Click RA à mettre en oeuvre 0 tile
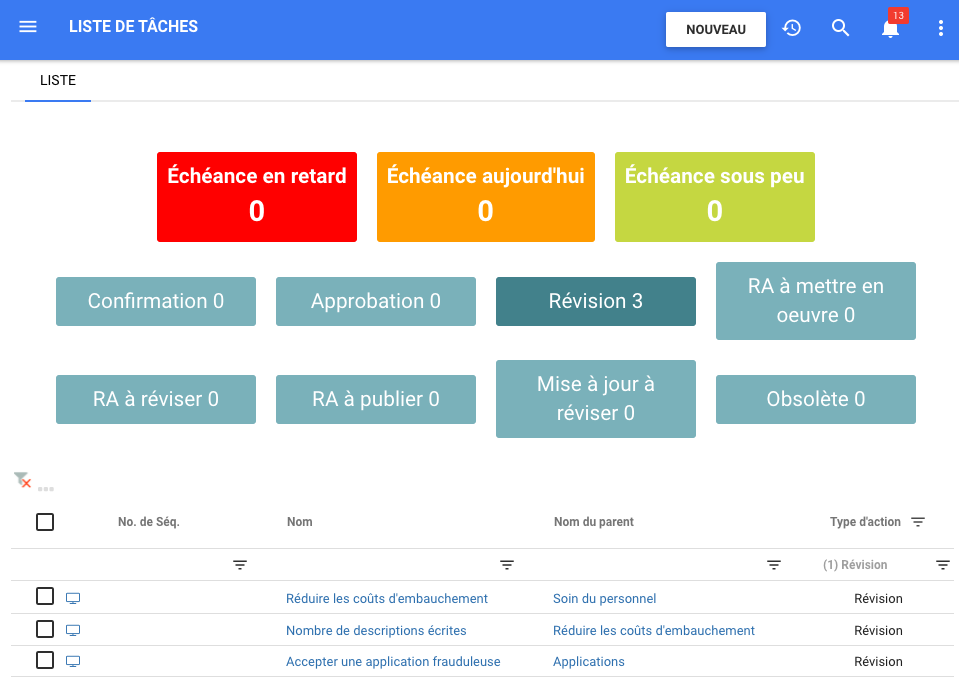959x684 pixels. click(816, 301)
